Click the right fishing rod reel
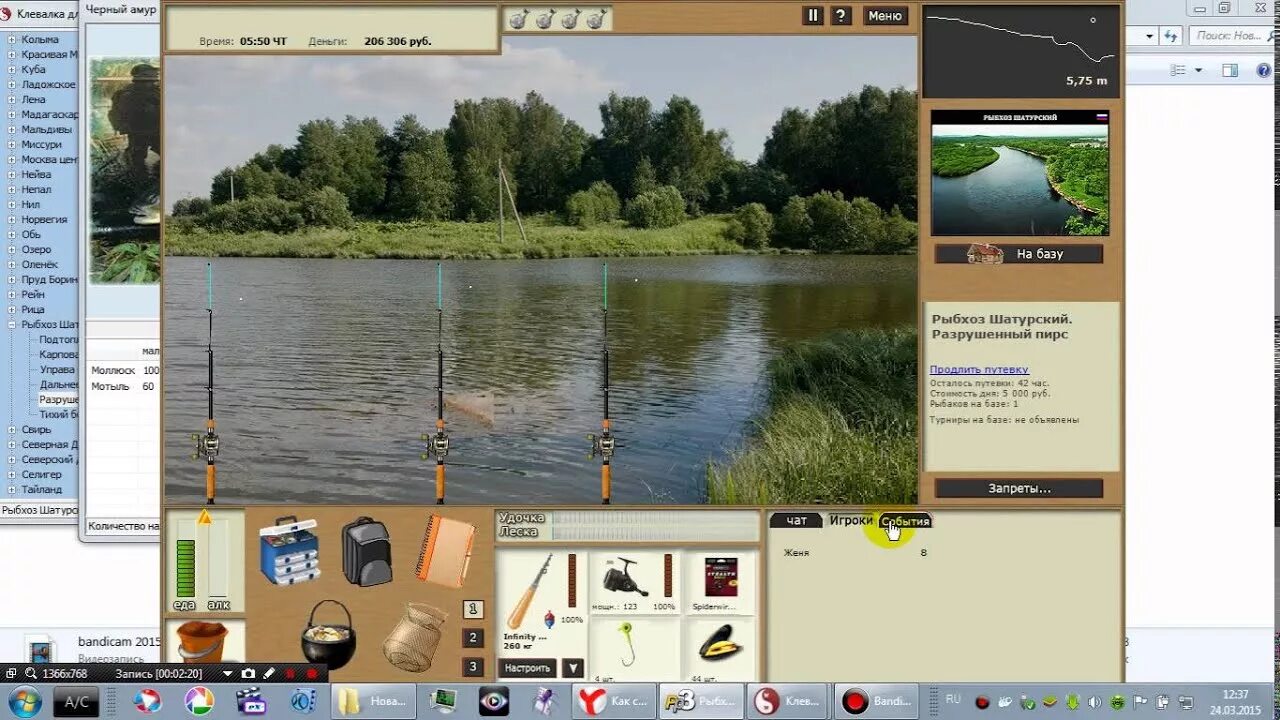This screenshot has width=1280, height=720. 603,445
